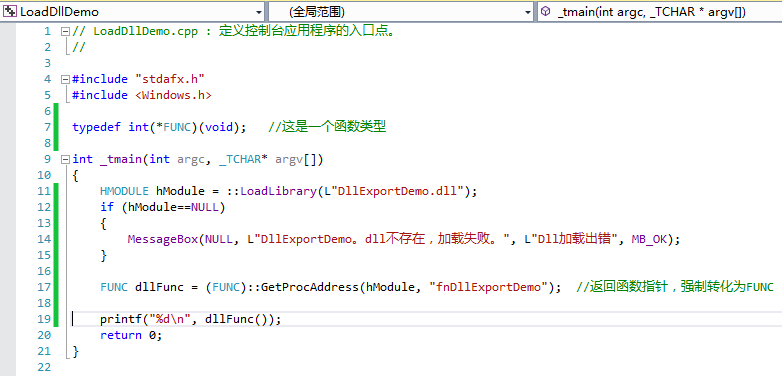The height and width of the screenshot is (376, 782).
Task: Click line number 3 in the gutter
Action: 47,63
